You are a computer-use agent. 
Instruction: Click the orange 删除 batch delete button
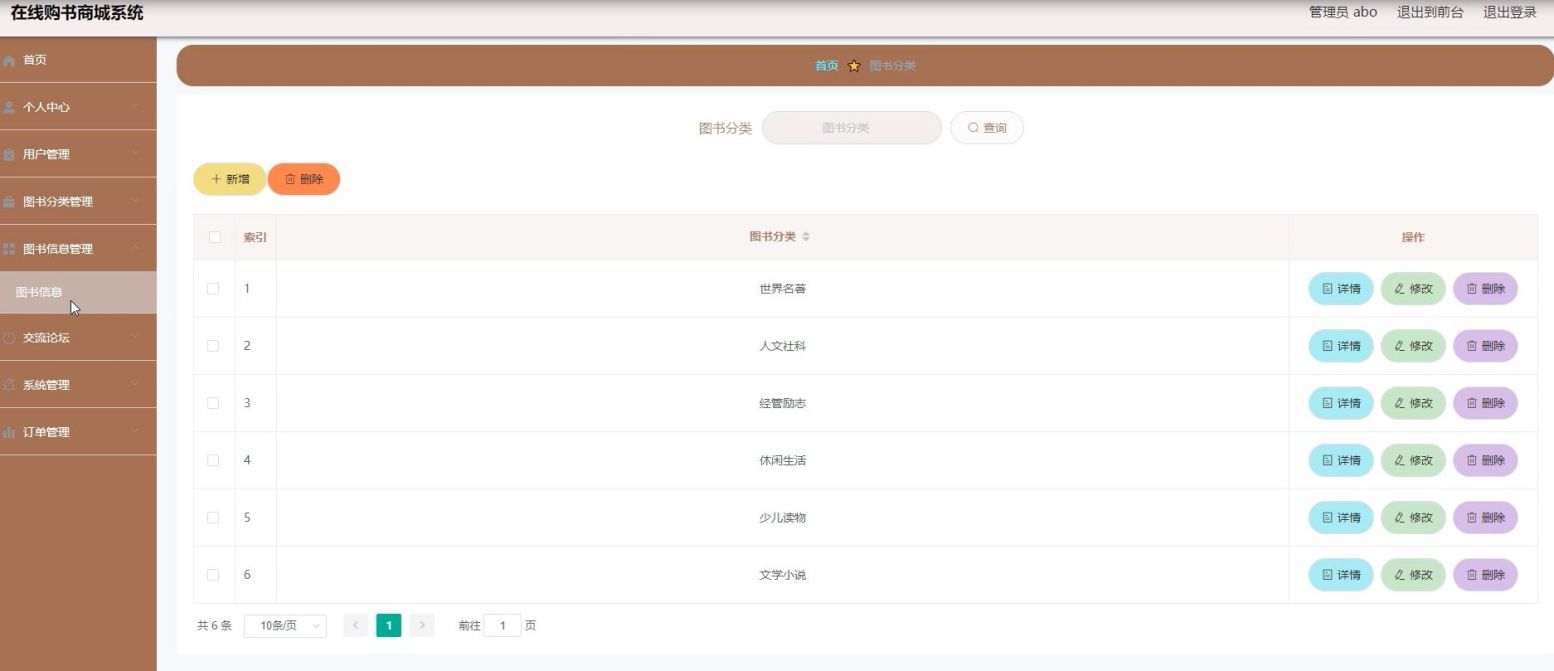tap(304, 179)
